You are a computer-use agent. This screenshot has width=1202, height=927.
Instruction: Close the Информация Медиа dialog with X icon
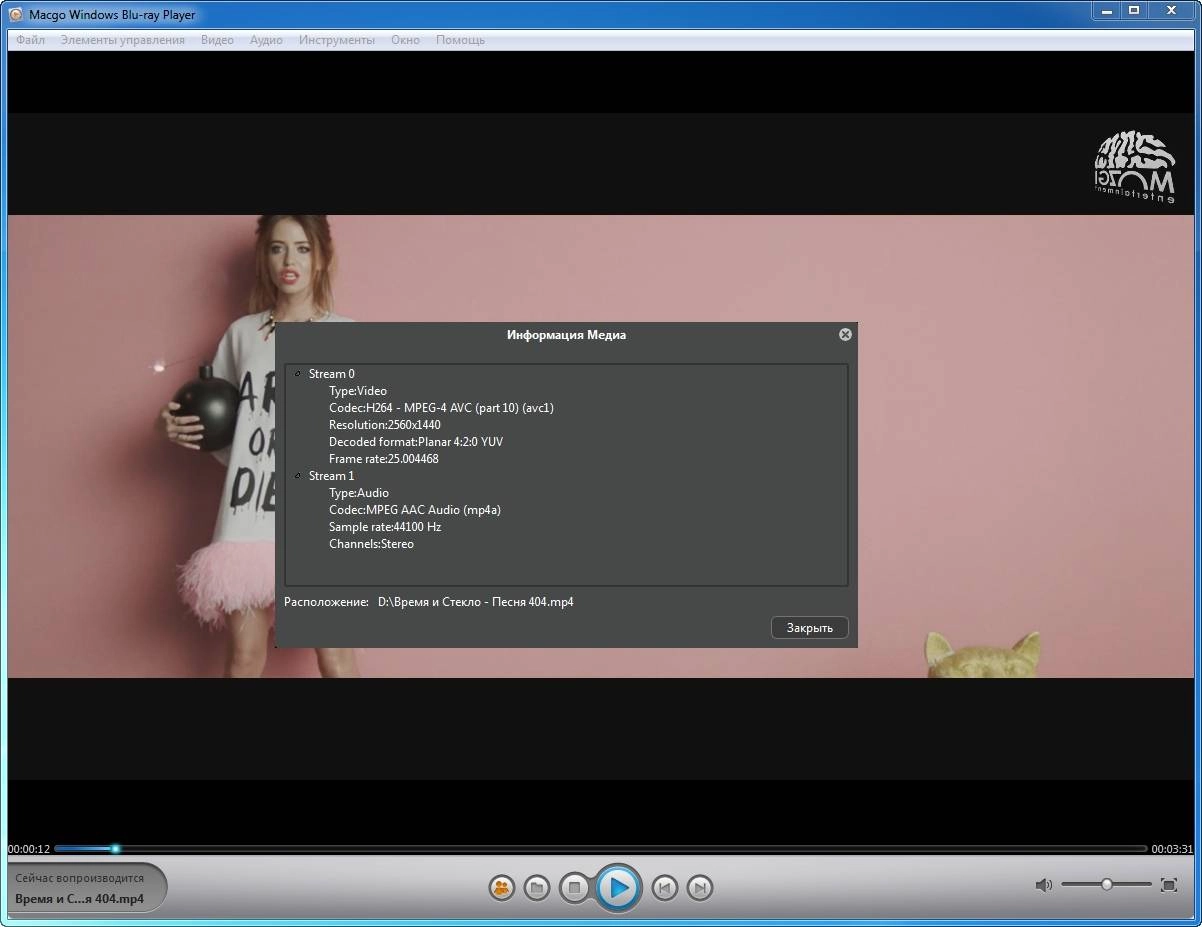tap(845, 334)
